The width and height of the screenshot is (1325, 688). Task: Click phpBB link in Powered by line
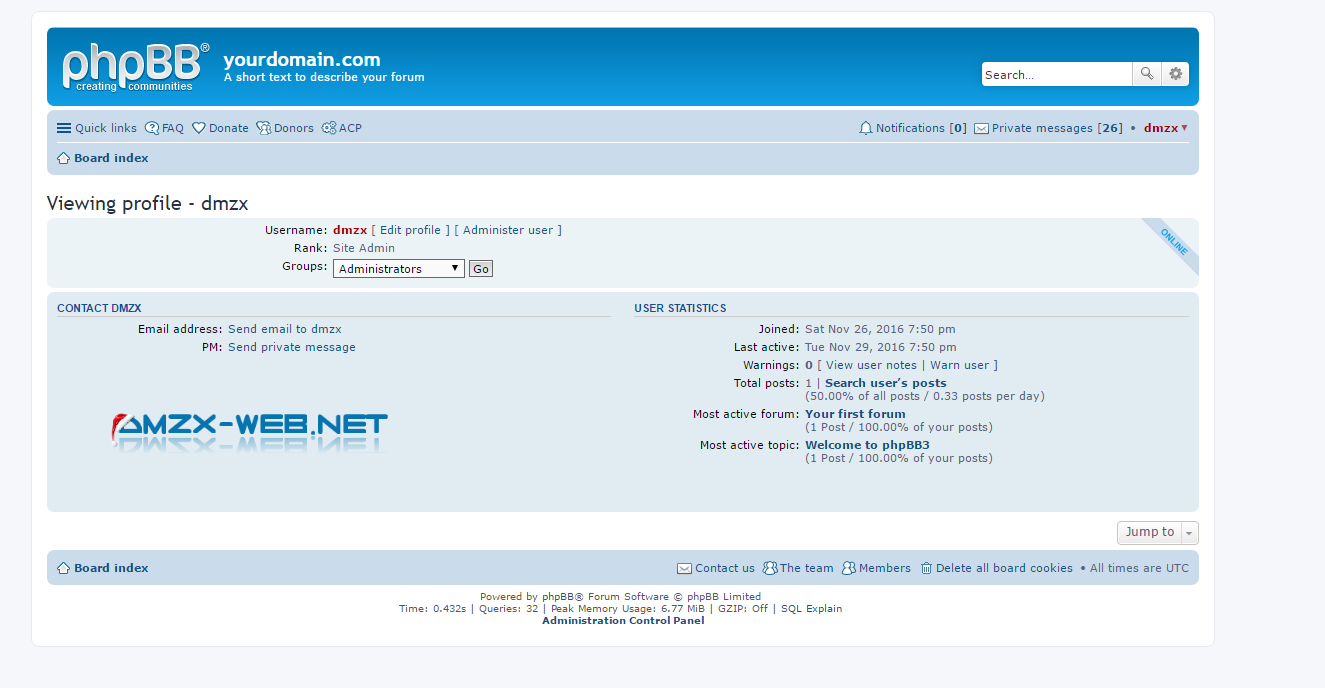point(563,597)
